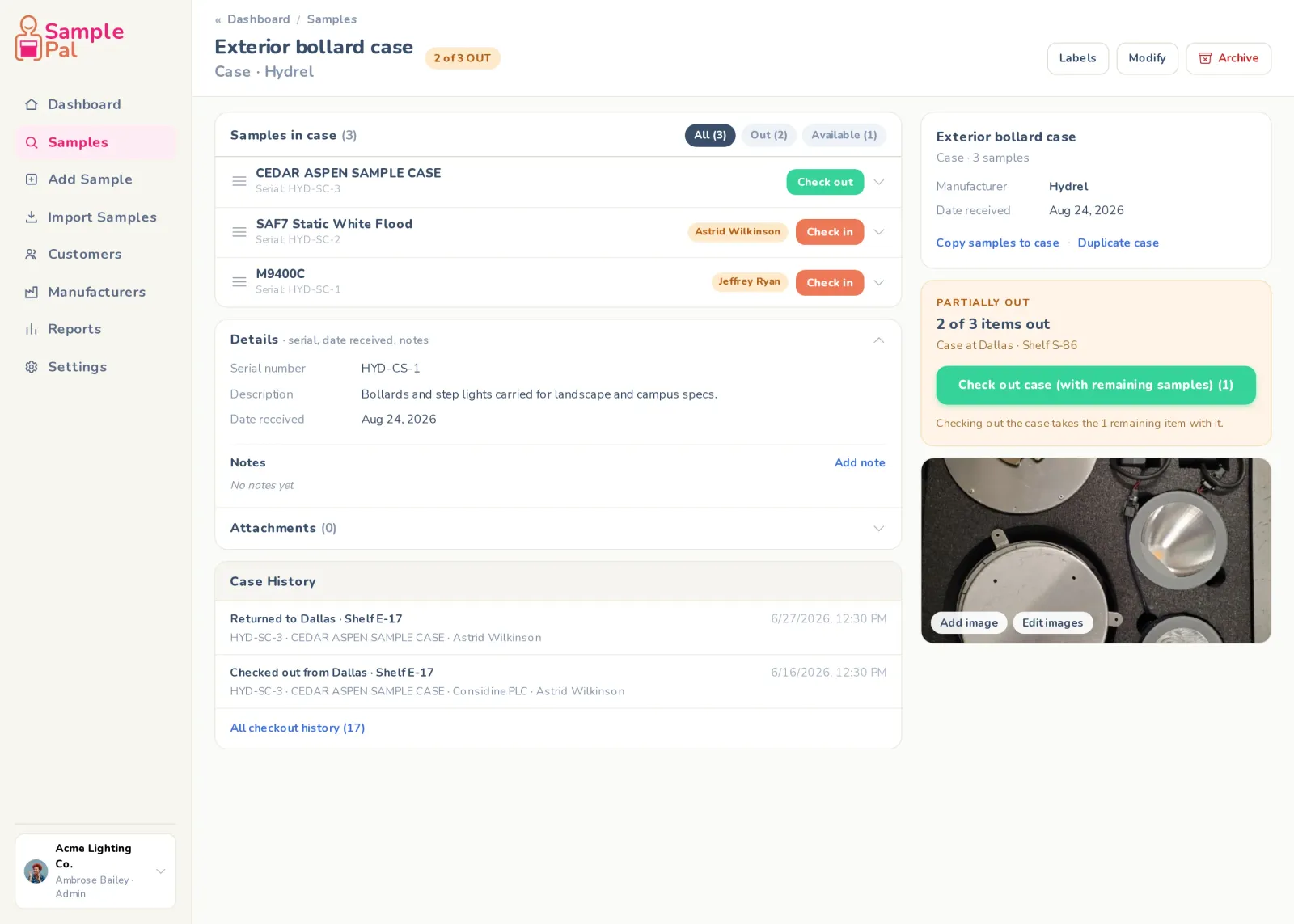
Task: Click the Add Sample plus icon
Action: pos(32,179)
